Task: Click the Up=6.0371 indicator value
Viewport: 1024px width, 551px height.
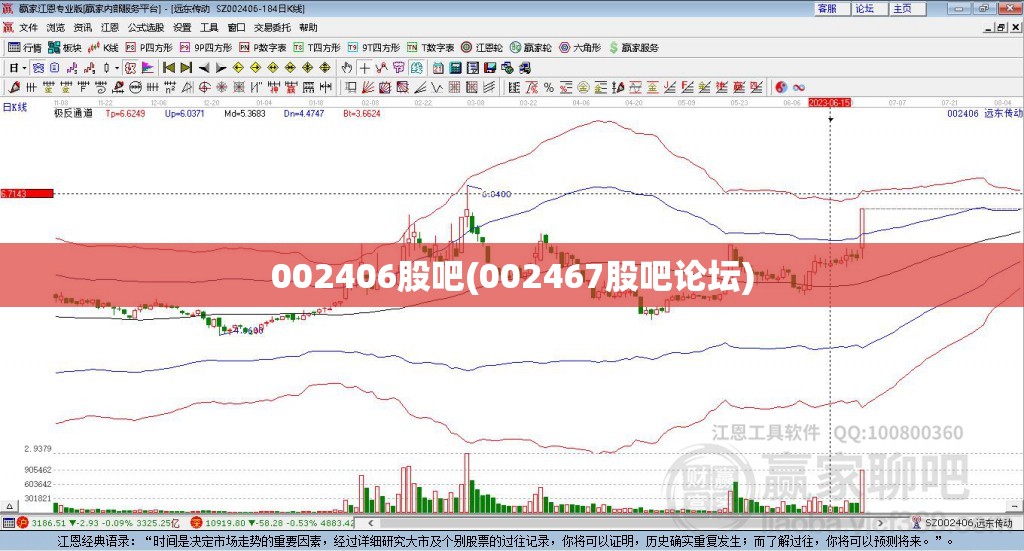Action: pyautogui.click(x=185, y=113)
